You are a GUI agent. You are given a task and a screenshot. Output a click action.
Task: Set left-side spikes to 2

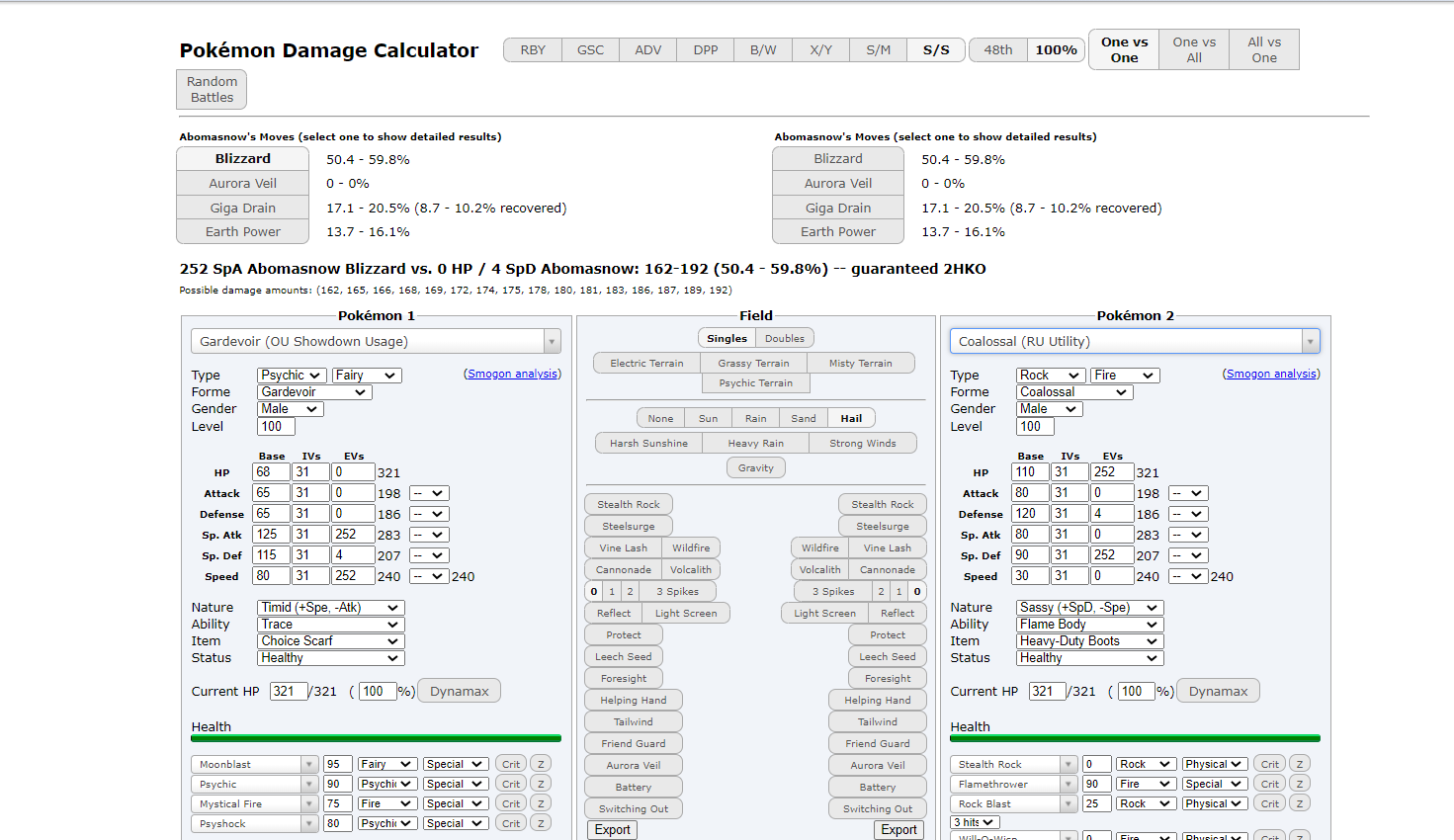[630, 591]
